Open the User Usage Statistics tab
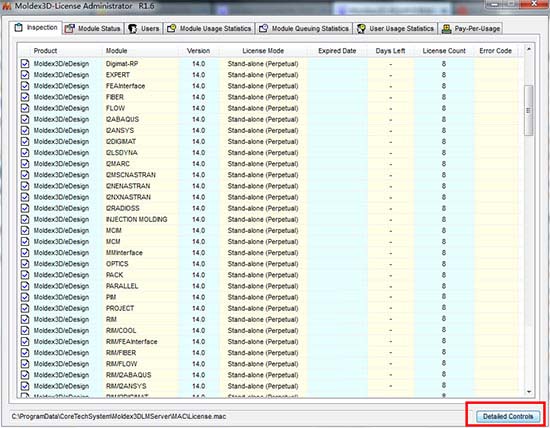 point(395,28)
